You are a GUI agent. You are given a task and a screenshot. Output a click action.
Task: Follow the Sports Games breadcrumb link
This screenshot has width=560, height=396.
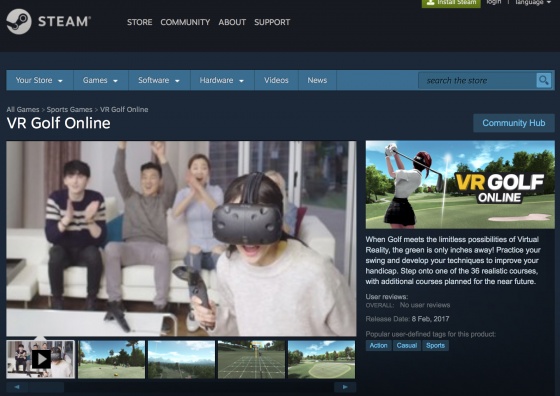(69, 110)
